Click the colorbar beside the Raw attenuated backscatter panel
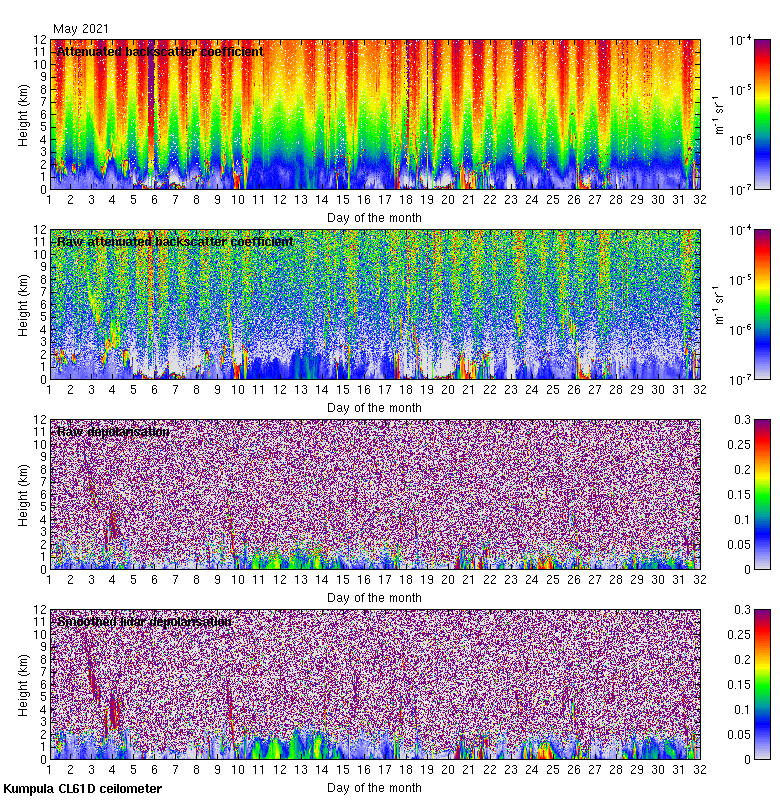The width and height of the screenshot is (780, 800). [762, 305]
